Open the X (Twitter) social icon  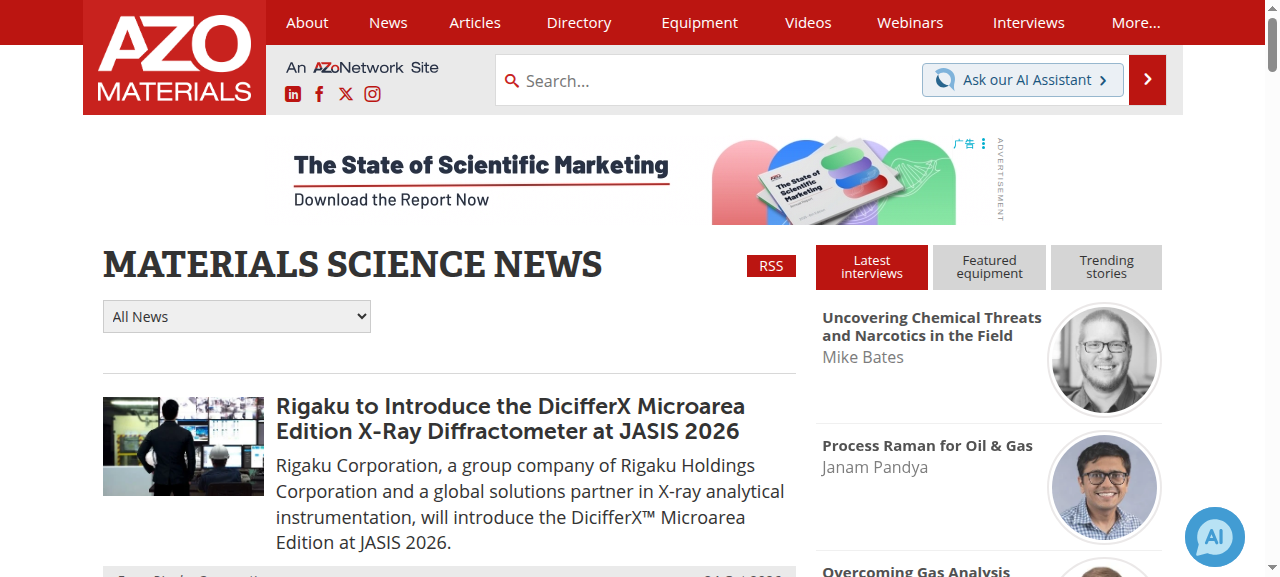[346, 94]
